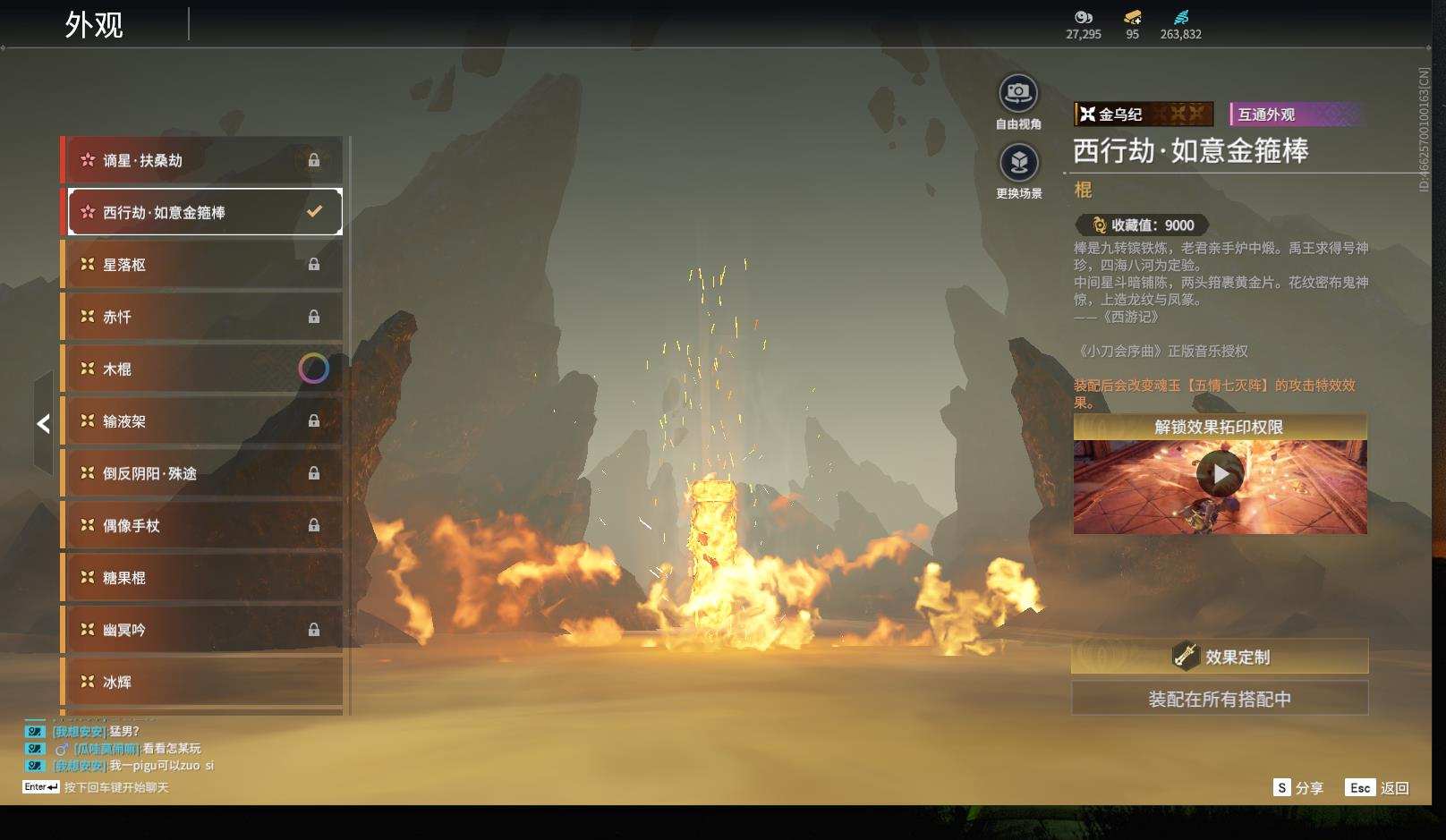The height and width of the screenshot is (840, 1446).
Task: Click the 《小刀会序曲》正版音乐授权 text
Action: tap(1161, 352)
